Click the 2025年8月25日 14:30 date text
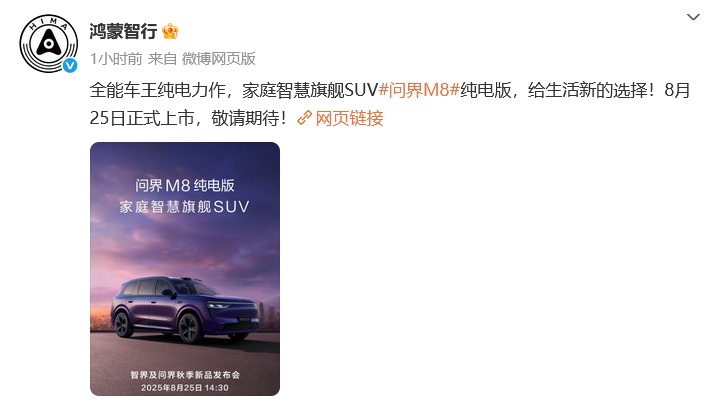The height and width of the screenshot is (403, 710). coord(185,388)
